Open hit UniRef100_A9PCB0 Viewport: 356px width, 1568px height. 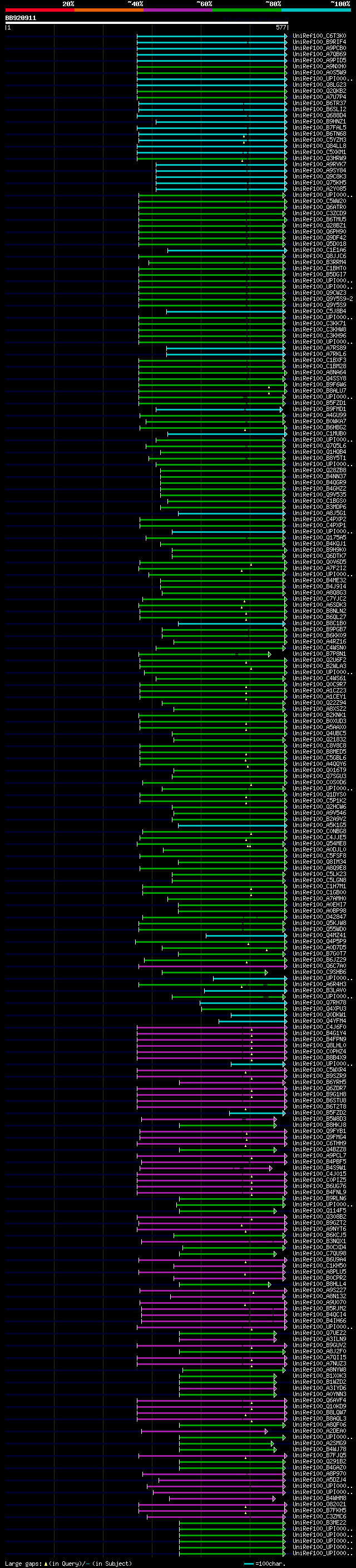click(x=319, y=48)
